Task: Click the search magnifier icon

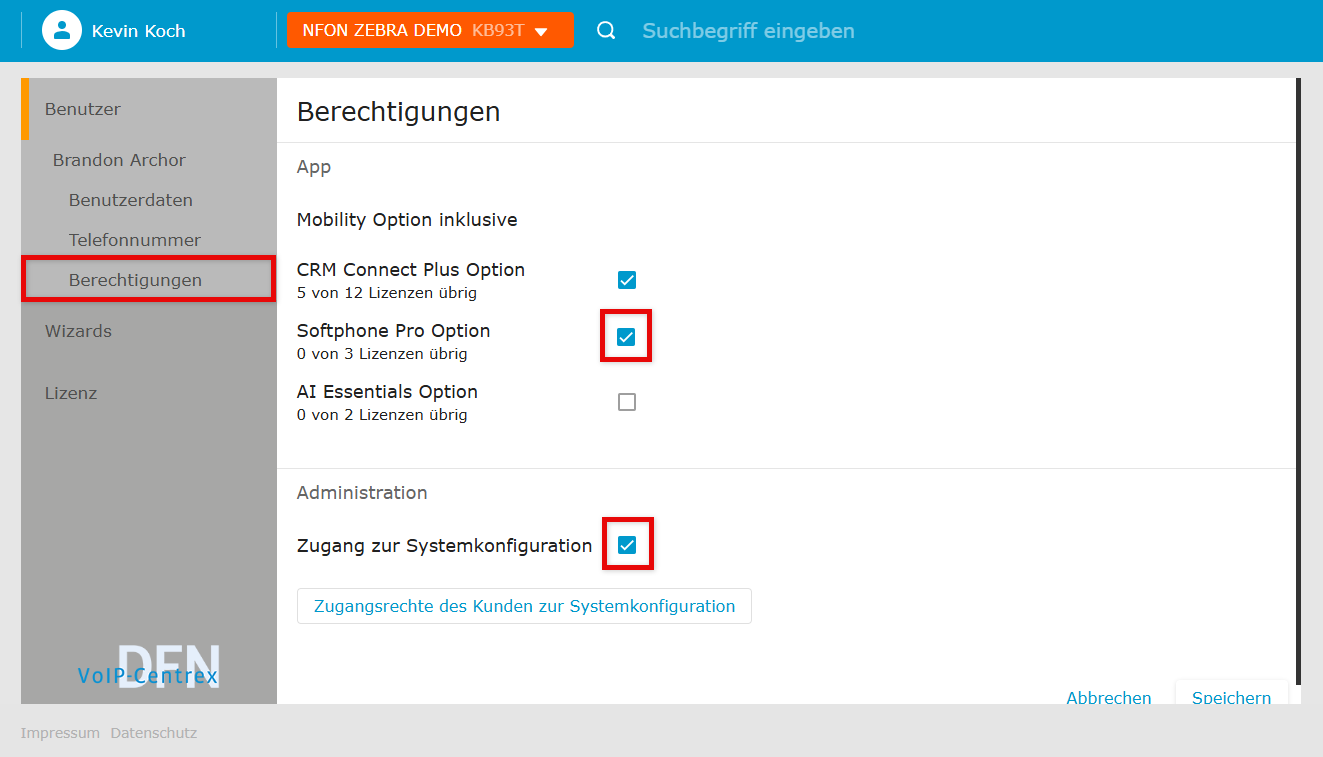Action: tap(606, 30)
